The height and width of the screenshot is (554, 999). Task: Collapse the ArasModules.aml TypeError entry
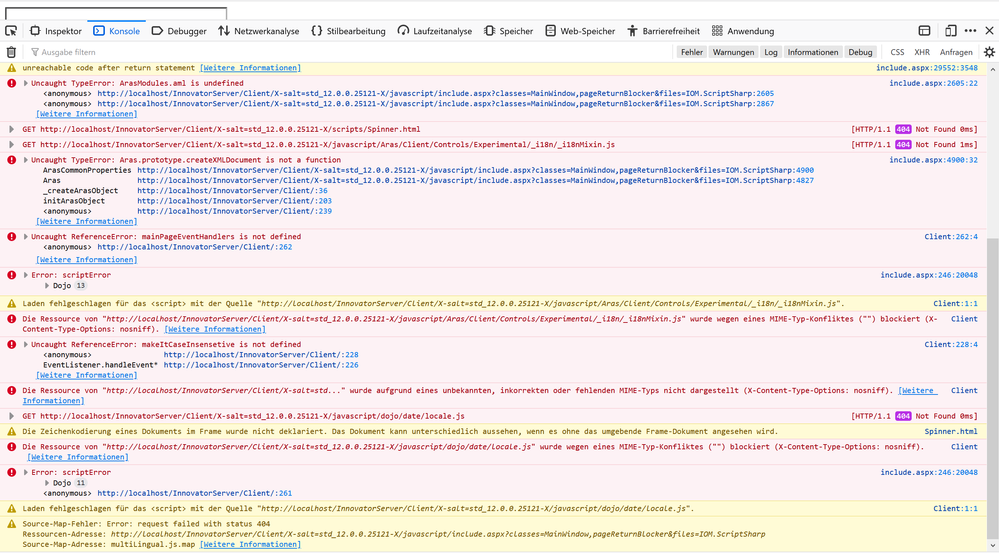click(26, 83)
